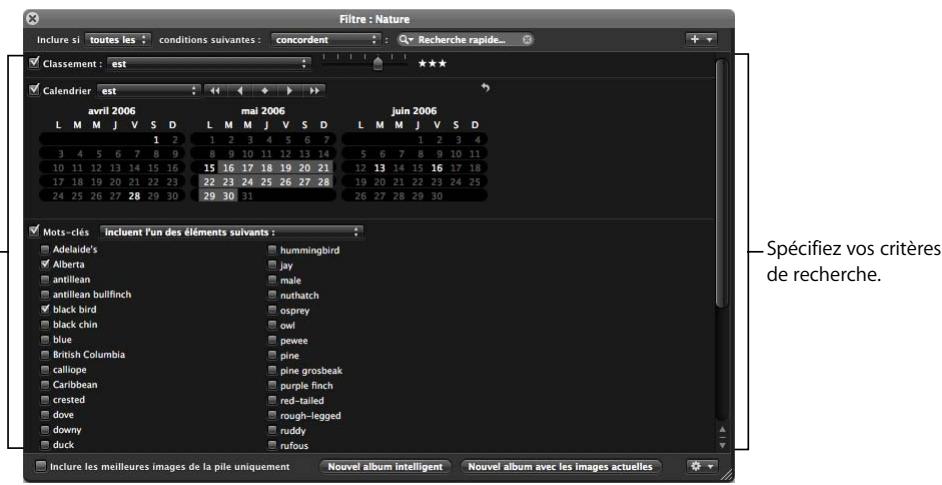Select 30 in the mai 2006 calendar

click(x=228, y=196)
